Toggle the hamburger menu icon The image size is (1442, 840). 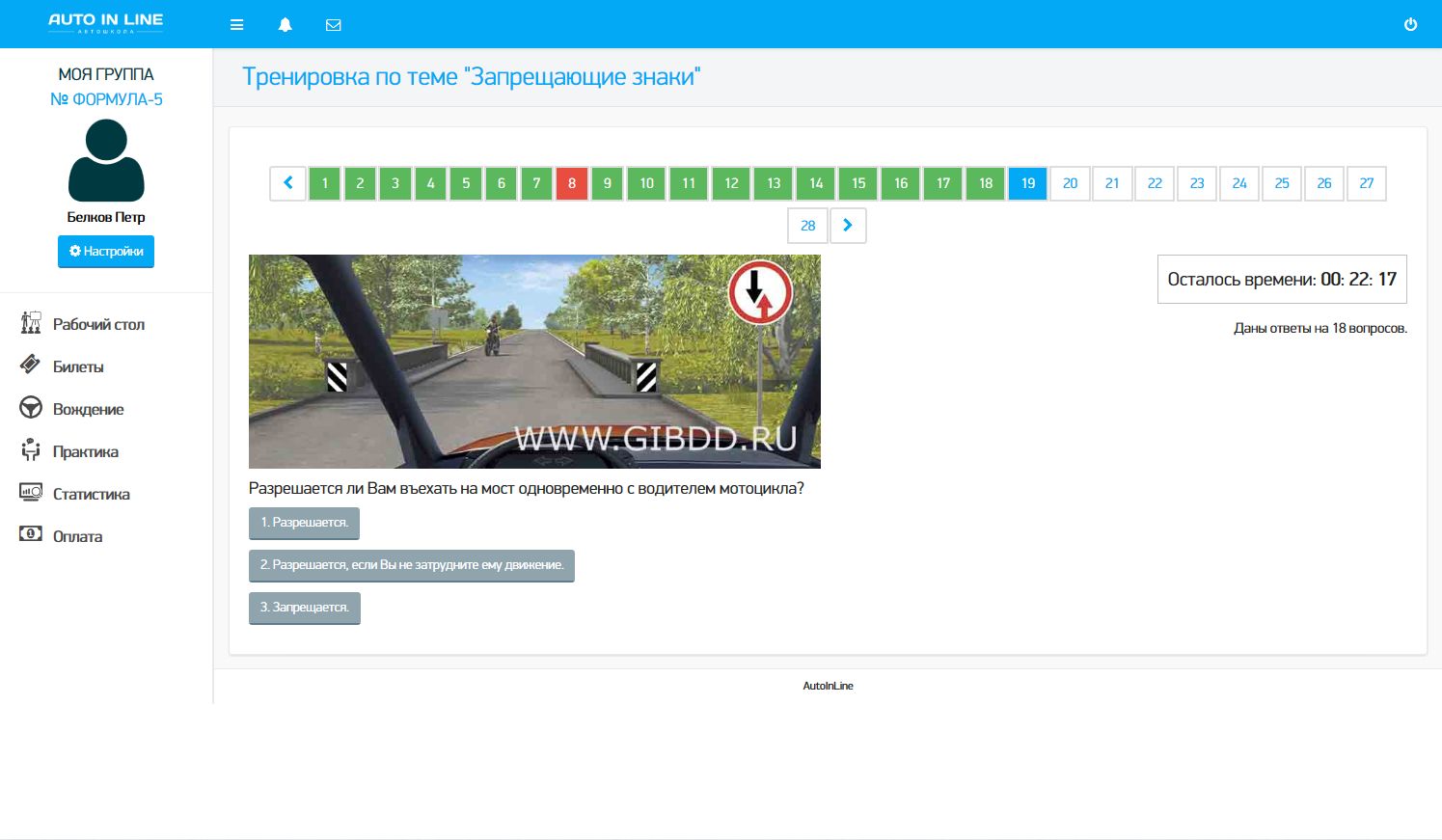[x=236, y=25]
